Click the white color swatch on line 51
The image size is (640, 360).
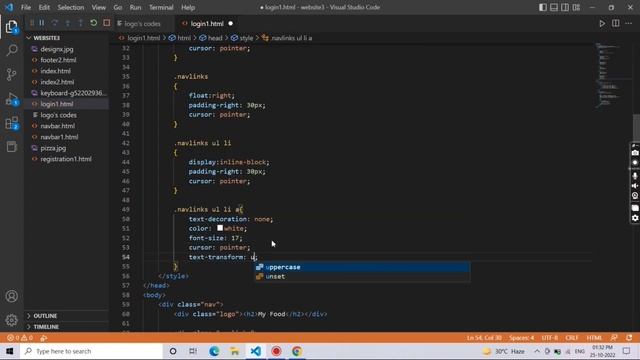(x=220, y=228)
